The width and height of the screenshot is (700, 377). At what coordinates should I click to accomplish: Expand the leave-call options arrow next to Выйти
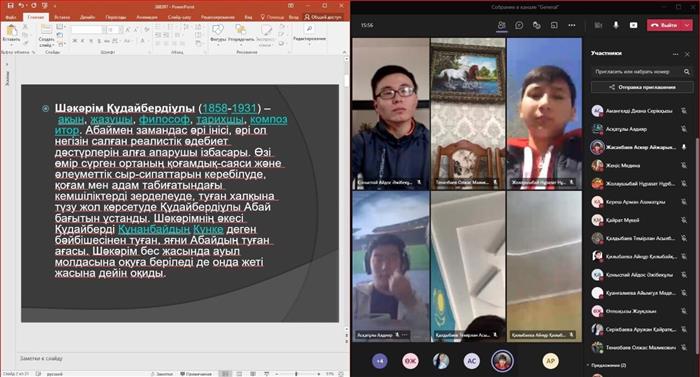(687, 25)
